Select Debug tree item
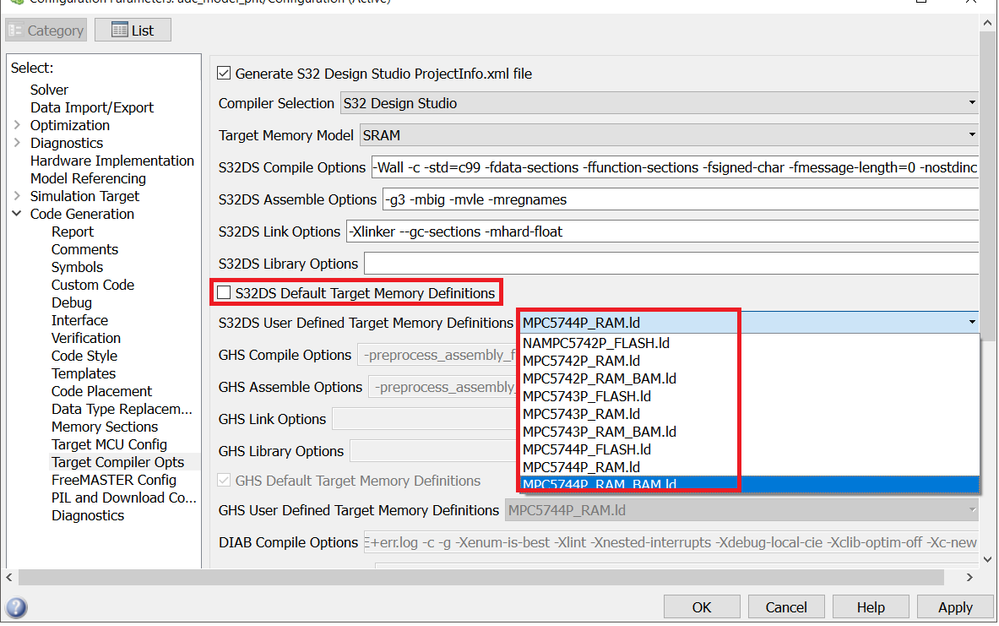The height and width of the screenshot is (626, 999). (x=71, y=302)
